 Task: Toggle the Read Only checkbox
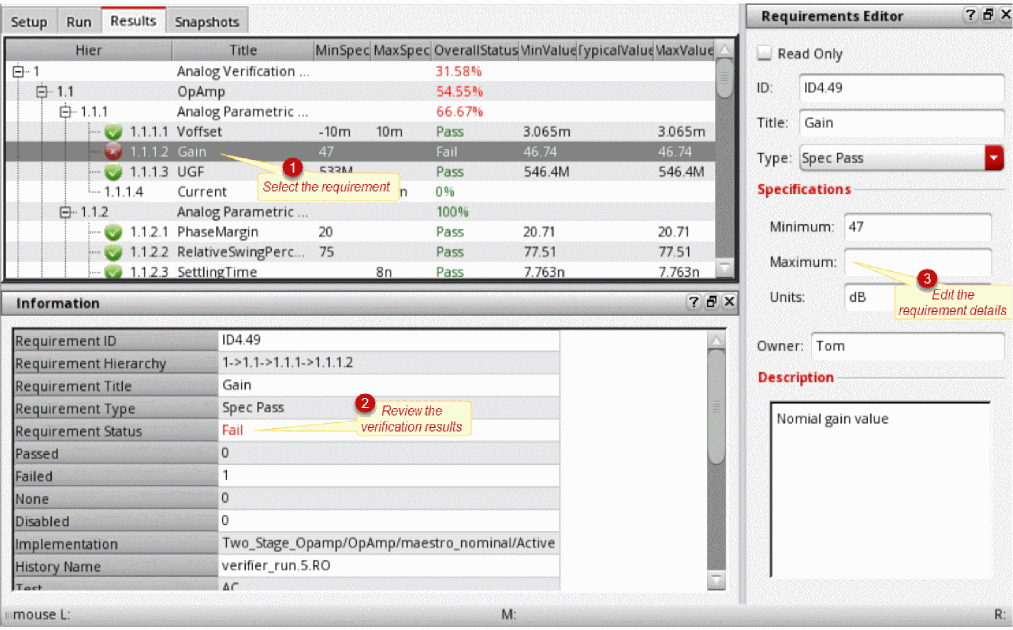click(x=764, y=54)
